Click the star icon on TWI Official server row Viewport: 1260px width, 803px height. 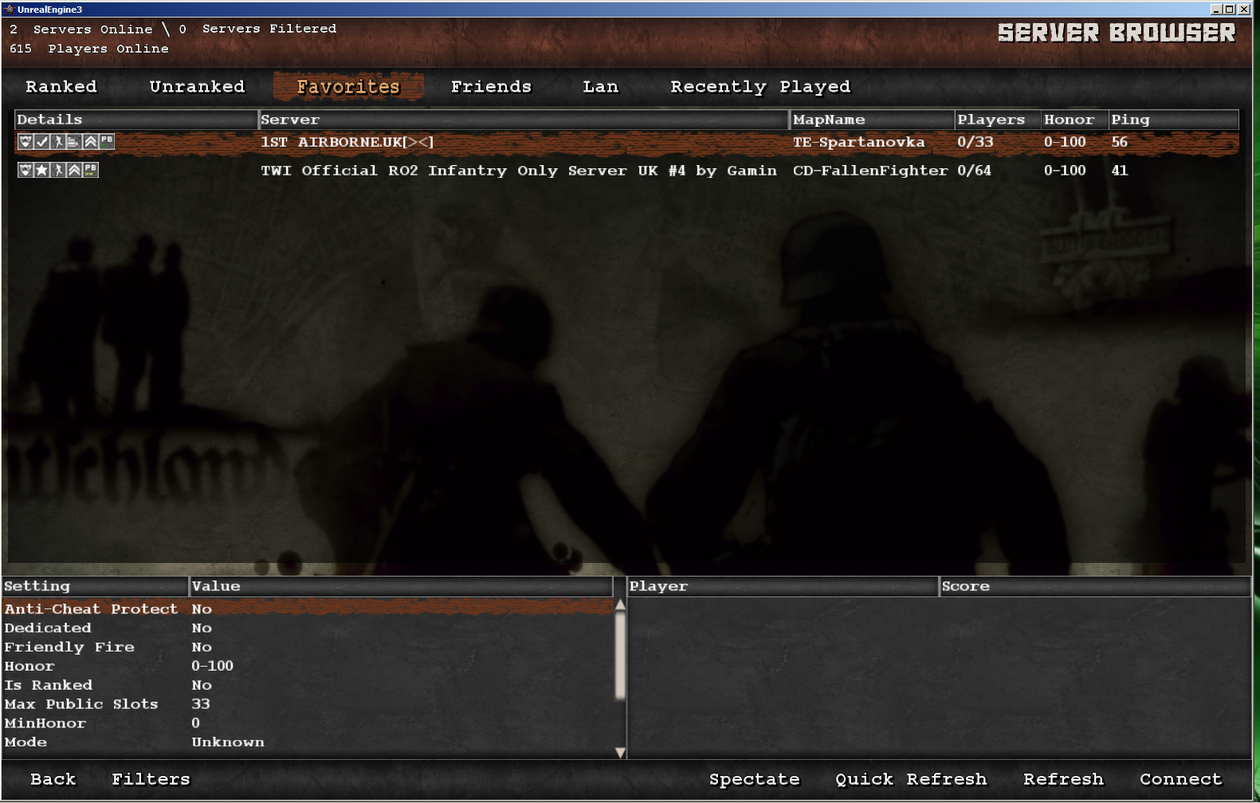point(41,171)
